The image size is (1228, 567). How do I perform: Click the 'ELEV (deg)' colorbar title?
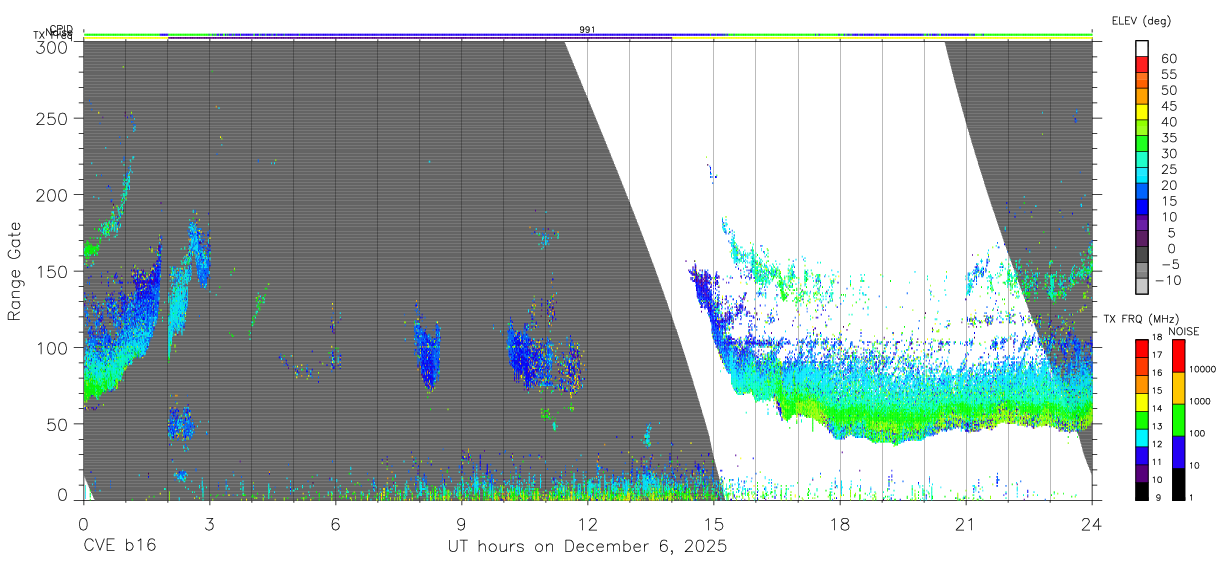click(1141, 21)
